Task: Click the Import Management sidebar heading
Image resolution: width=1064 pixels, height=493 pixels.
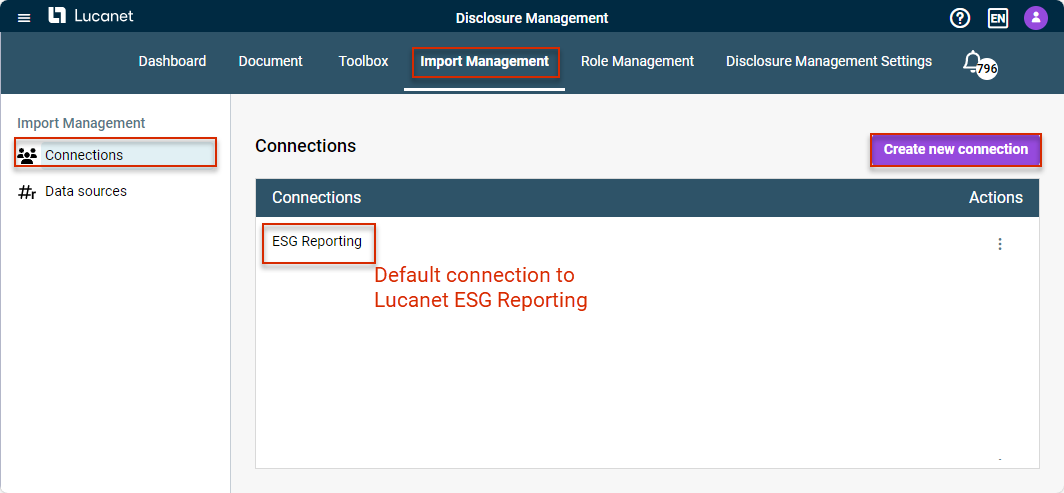Action: (81, 123)
